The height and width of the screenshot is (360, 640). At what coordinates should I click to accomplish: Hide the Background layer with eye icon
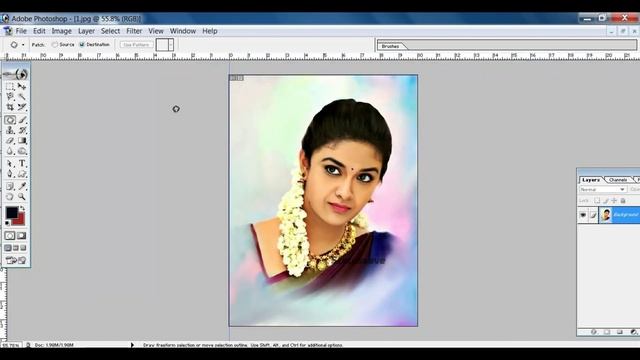(x=583, y=215)
